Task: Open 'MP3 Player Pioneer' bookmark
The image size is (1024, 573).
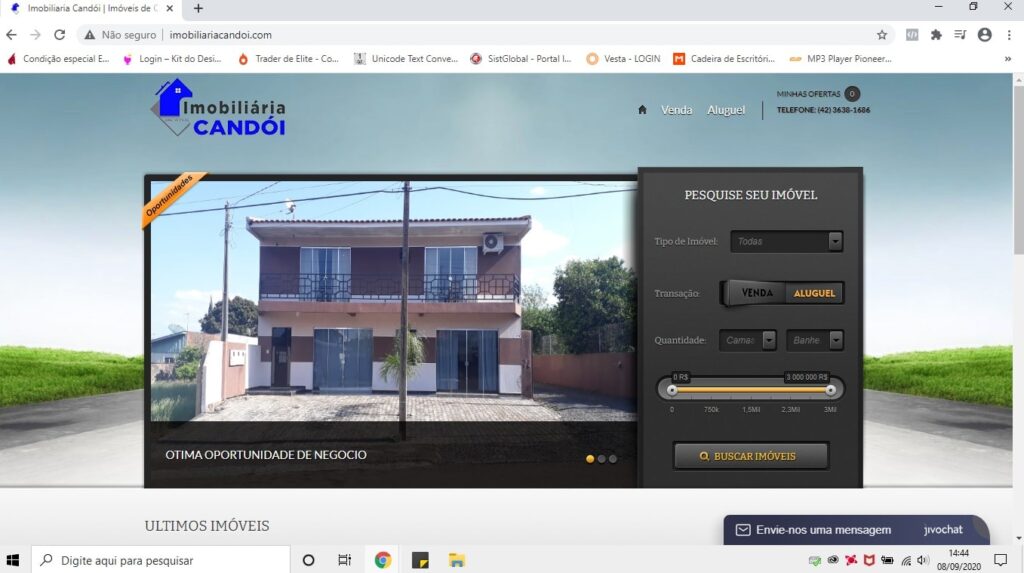Action: 840,59
